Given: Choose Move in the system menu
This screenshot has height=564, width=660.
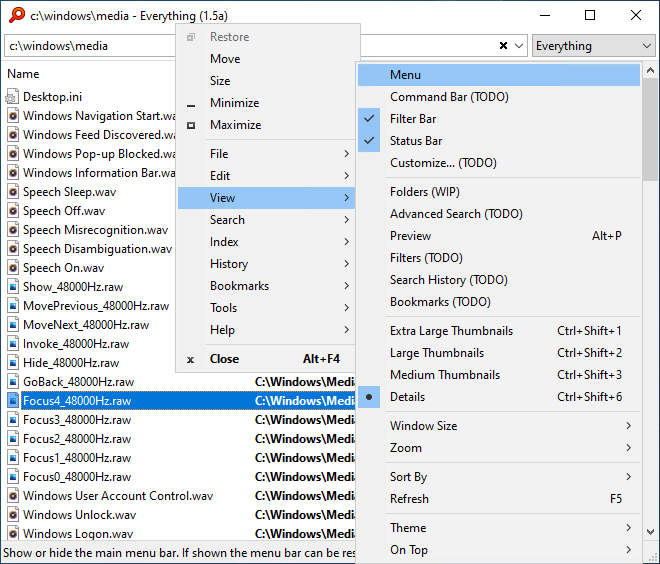Looking at the screenshot, I should 266,59.
